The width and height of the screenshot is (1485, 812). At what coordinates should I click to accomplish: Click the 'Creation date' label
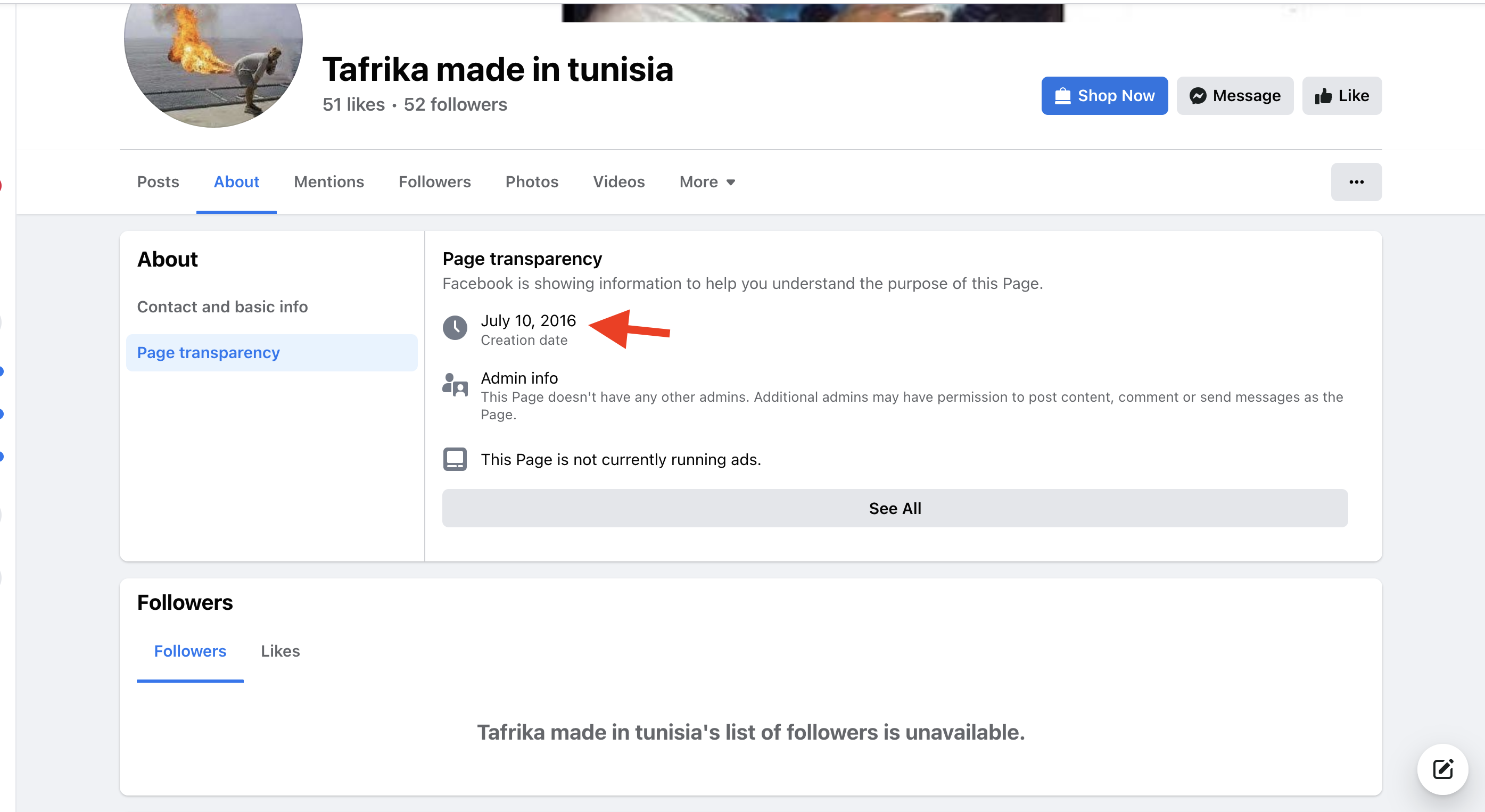tap(524, 340)
